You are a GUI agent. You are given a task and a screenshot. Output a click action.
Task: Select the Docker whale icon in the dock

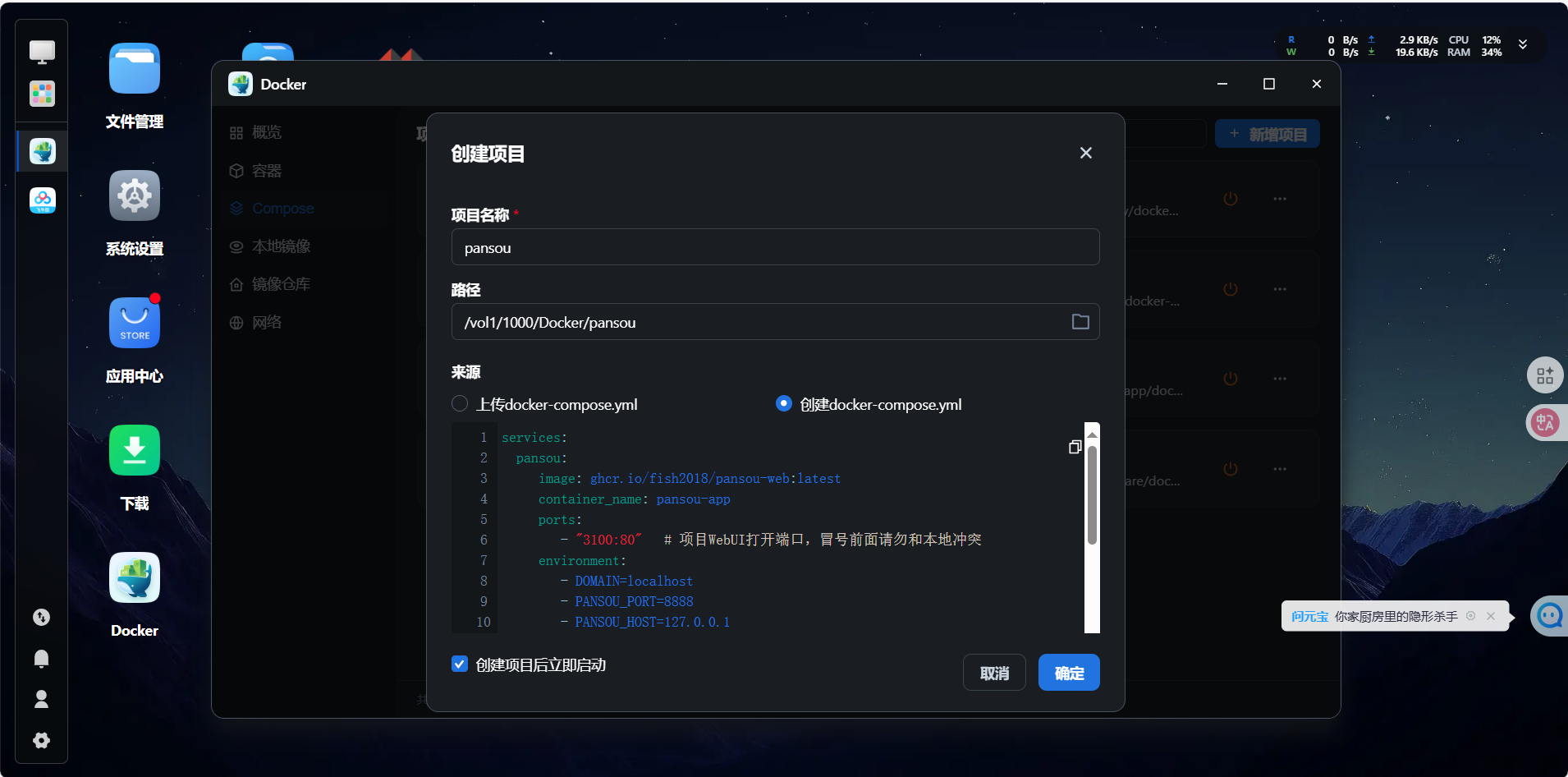42,151
